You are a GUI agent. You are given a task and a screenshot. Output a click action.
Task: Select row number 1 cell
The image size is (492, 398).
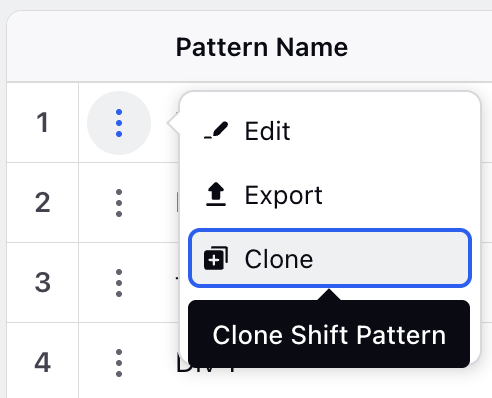pos(43,123)
